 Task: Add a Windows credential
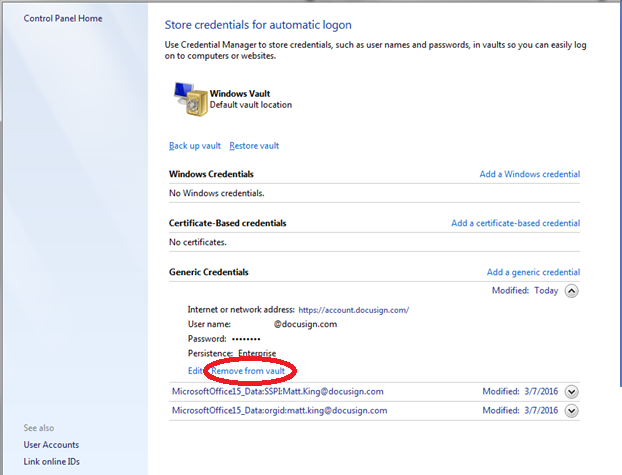pyautogui.click(x=529, y=174)
